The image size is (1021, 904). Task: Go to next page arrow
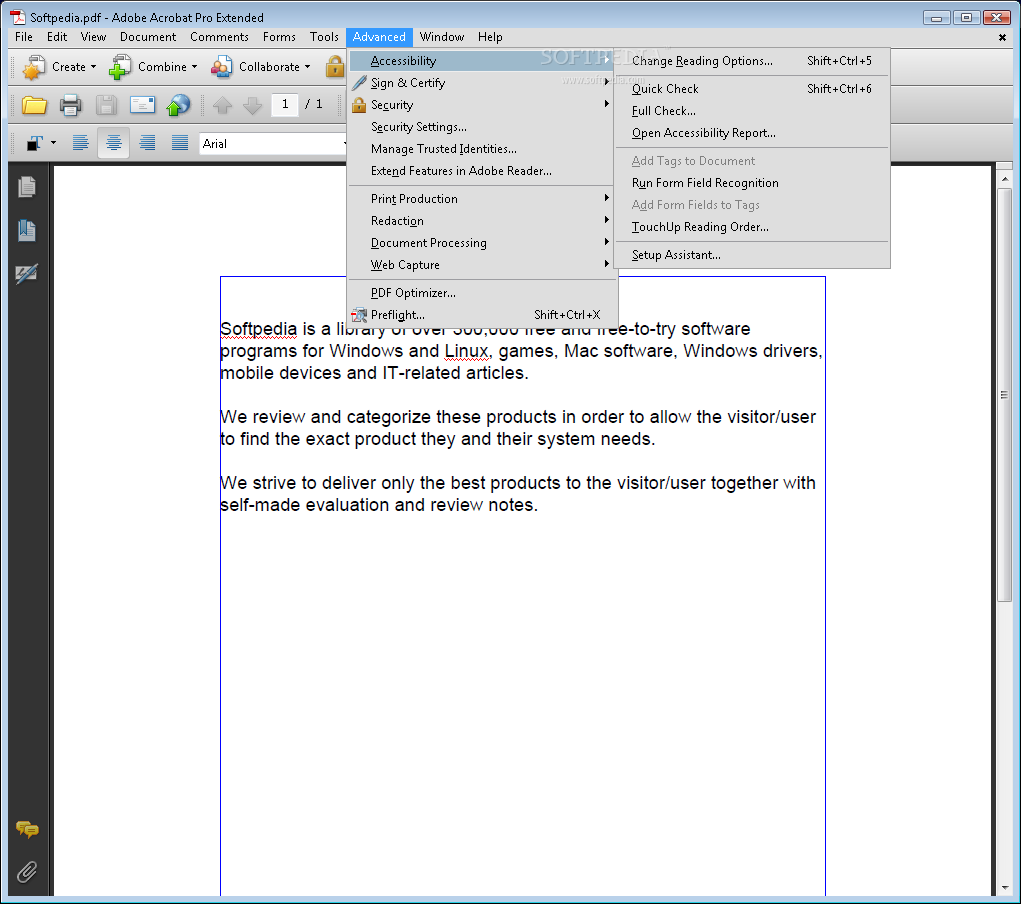(x=252, y=105)
